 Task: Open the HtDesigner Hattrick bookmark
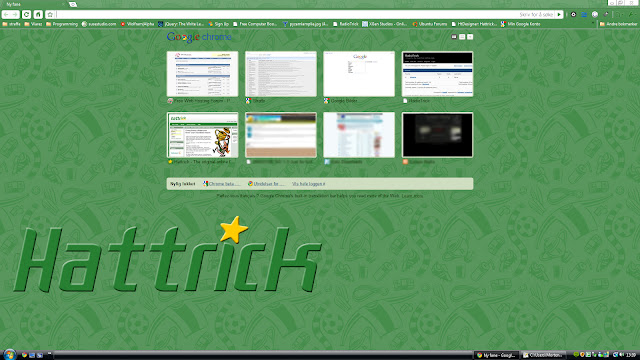474,24
